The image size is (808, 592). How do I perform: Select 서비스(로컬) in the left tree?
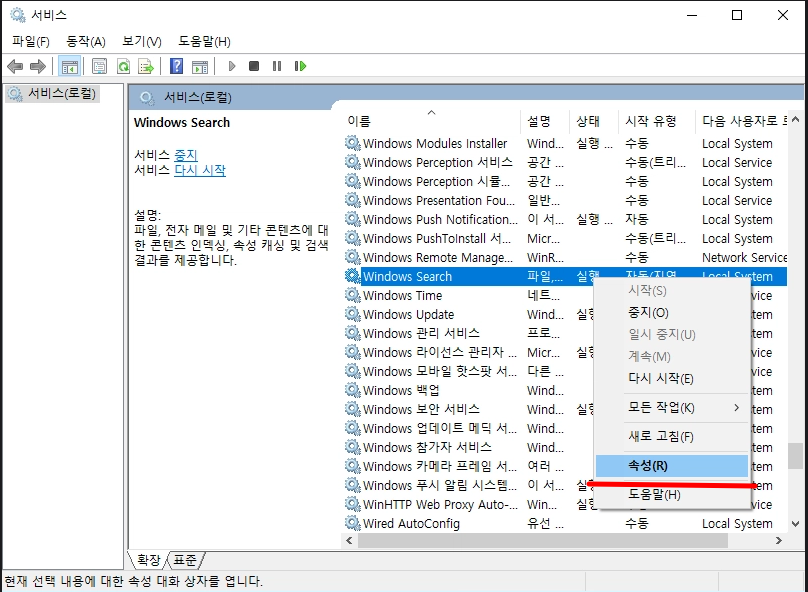52,94
